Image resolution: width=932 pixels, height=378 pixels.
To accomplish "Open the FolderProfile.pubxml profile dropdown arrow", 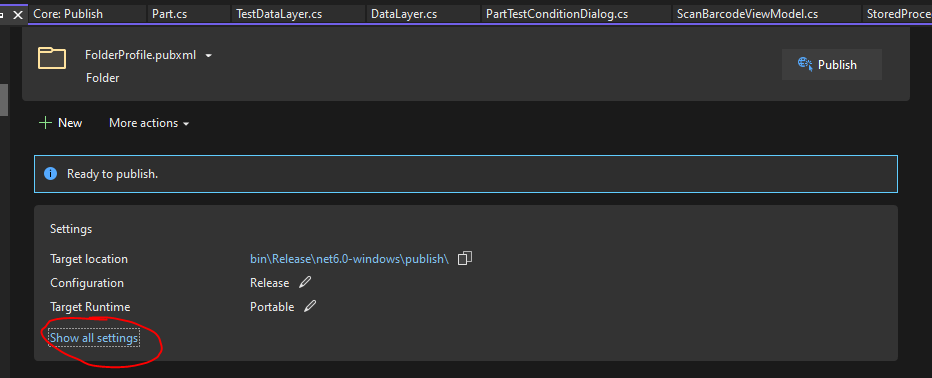I will pyautogui.click(x=209, y=55).
